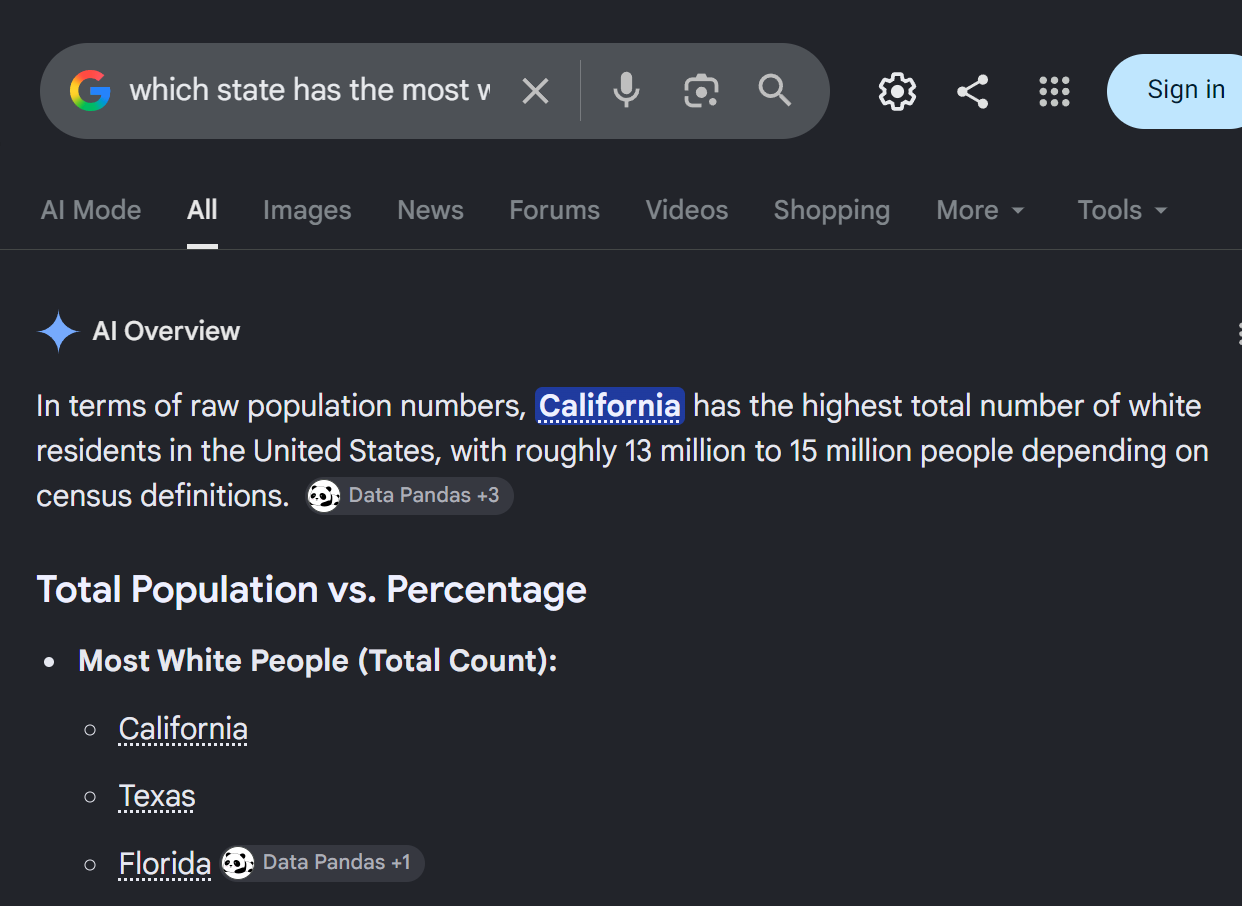Click the Google logo icon
This screenshot has width=1242, height=906.
90,91
